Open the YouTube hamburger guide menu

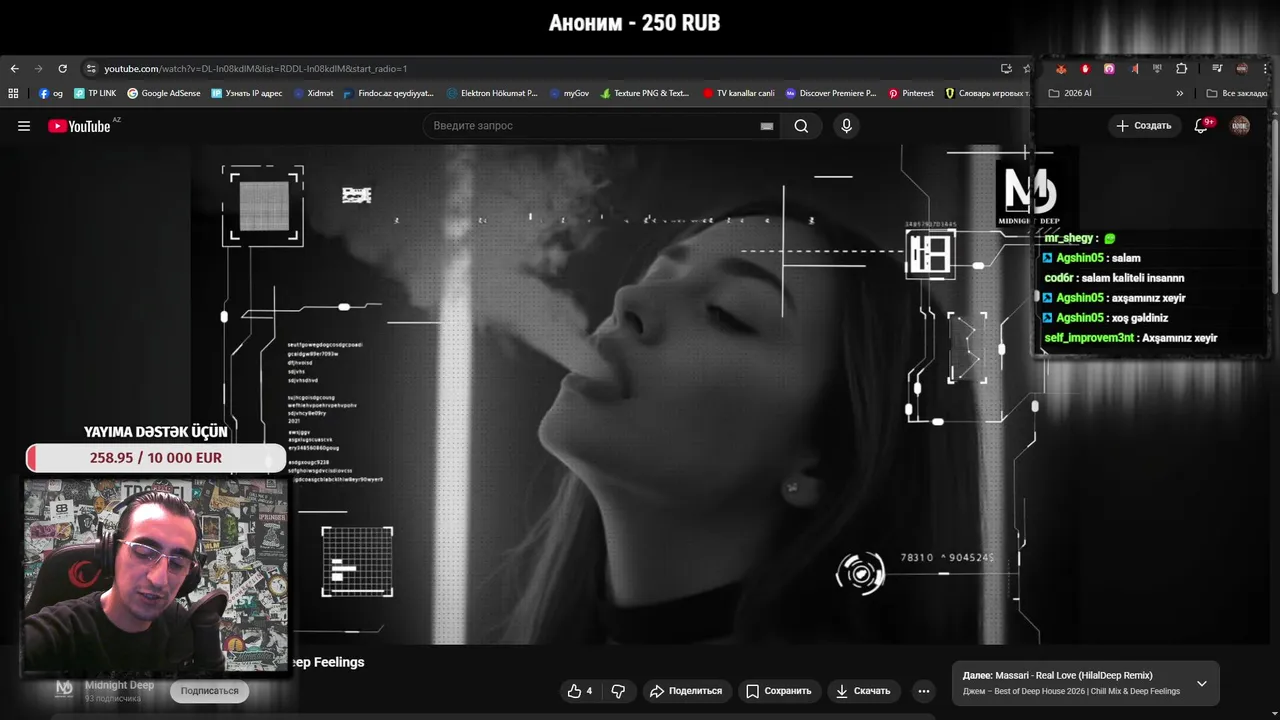24,126
